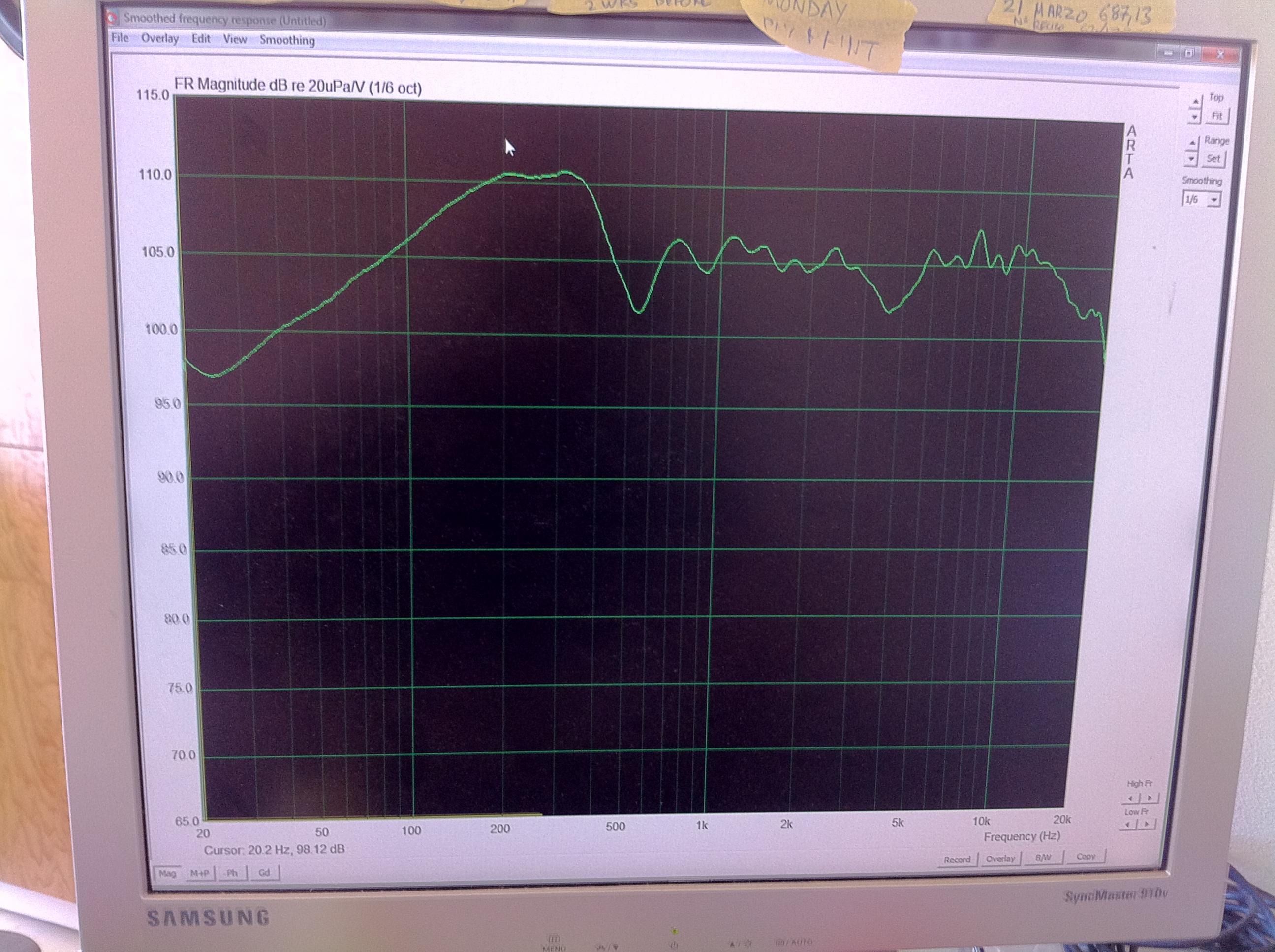
Task: Open the View menu
Action: pyautogui.click(x=235, y=39)
